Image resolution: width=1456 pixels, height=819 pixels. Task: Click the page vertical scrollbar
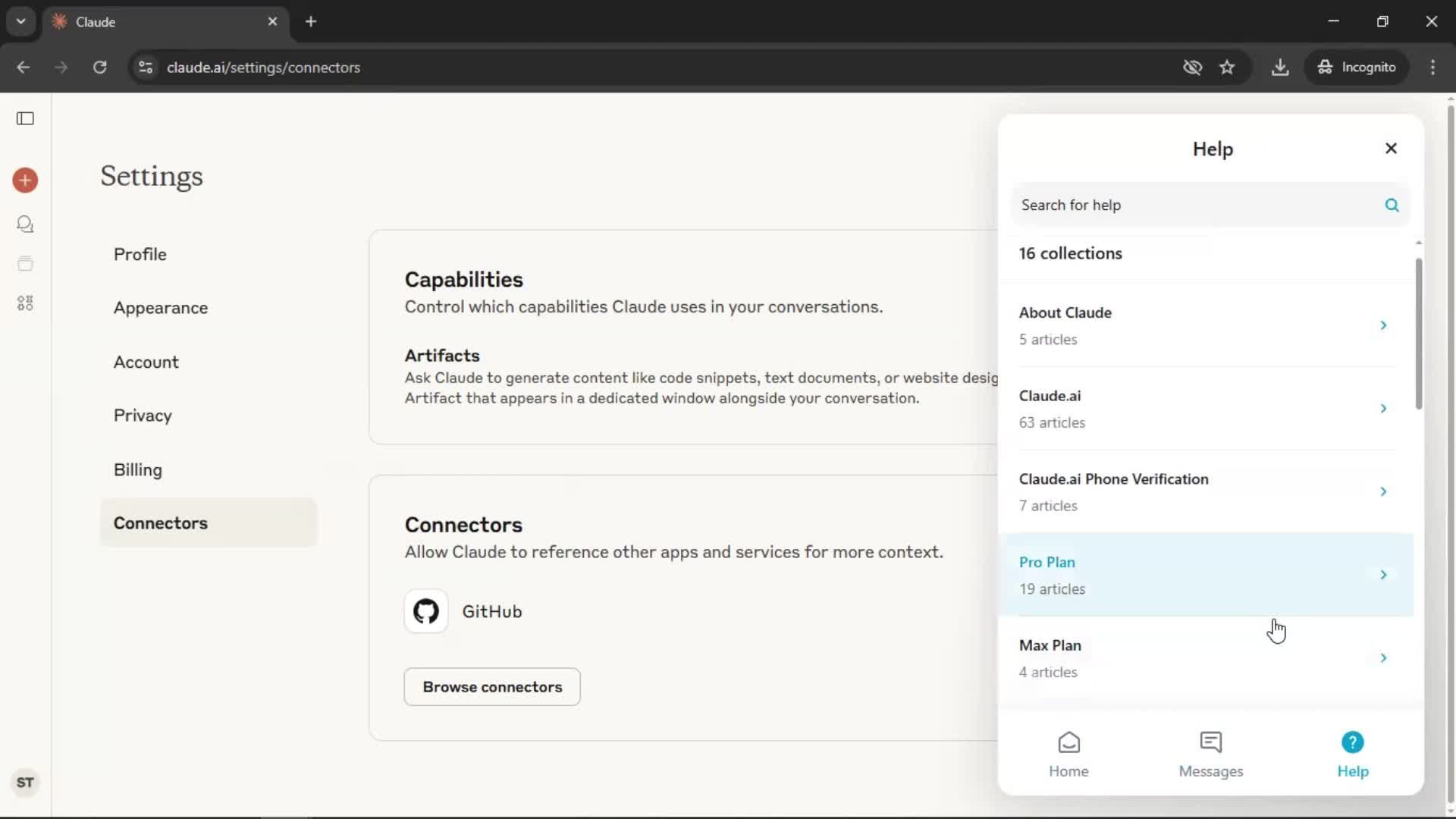[x=1450, y=455]
